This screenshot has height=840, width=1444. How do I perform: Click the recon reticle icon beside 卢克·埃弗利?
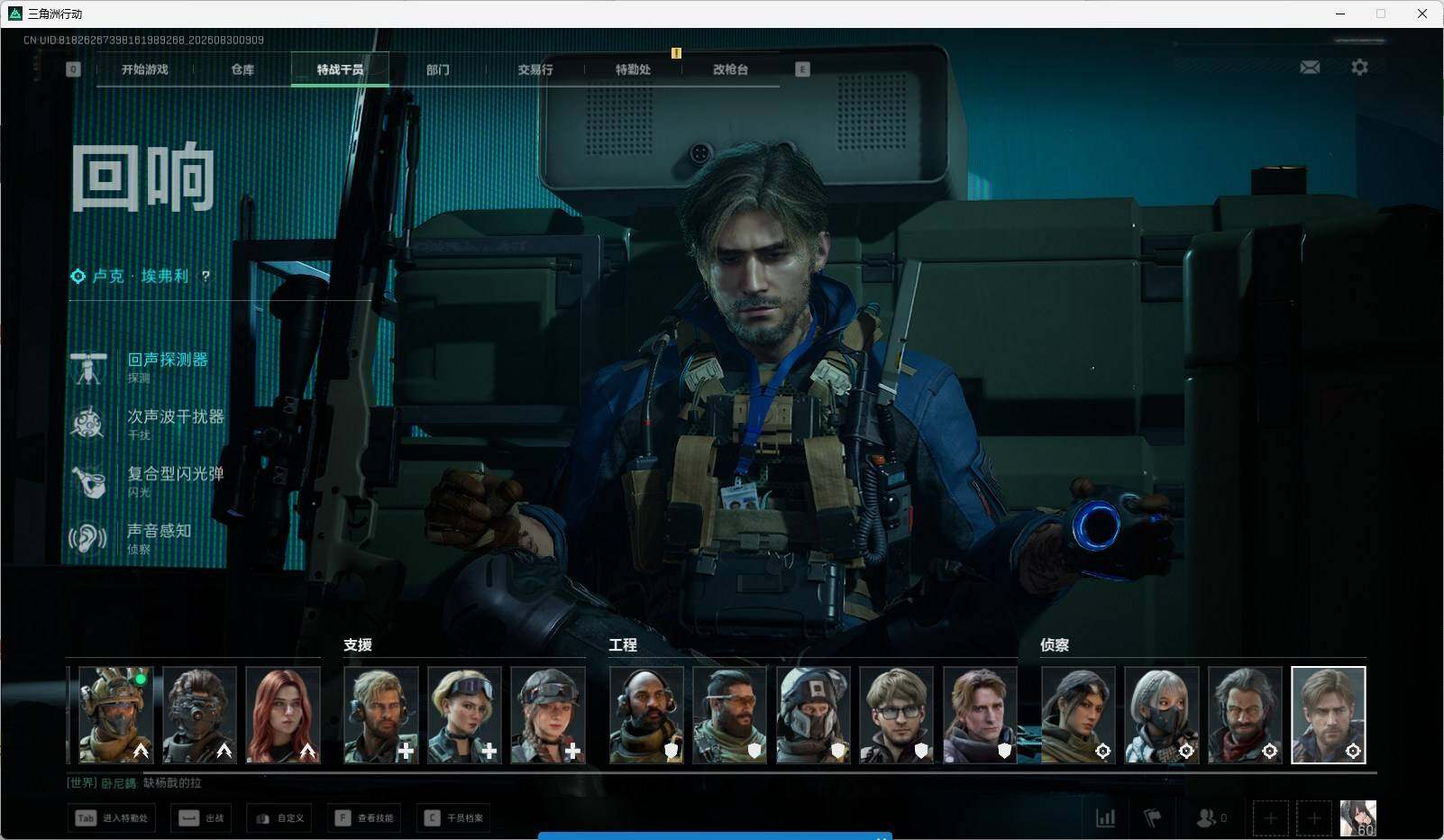point(78,276)
